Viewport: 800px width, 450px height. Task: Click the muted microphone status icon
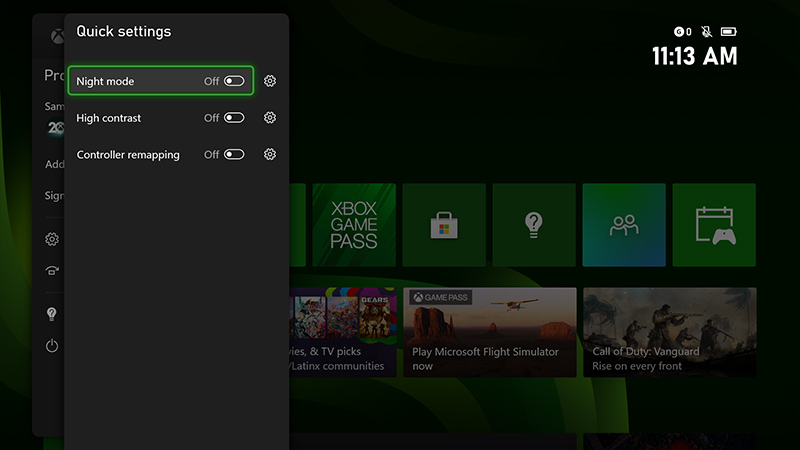pos(707,32)
